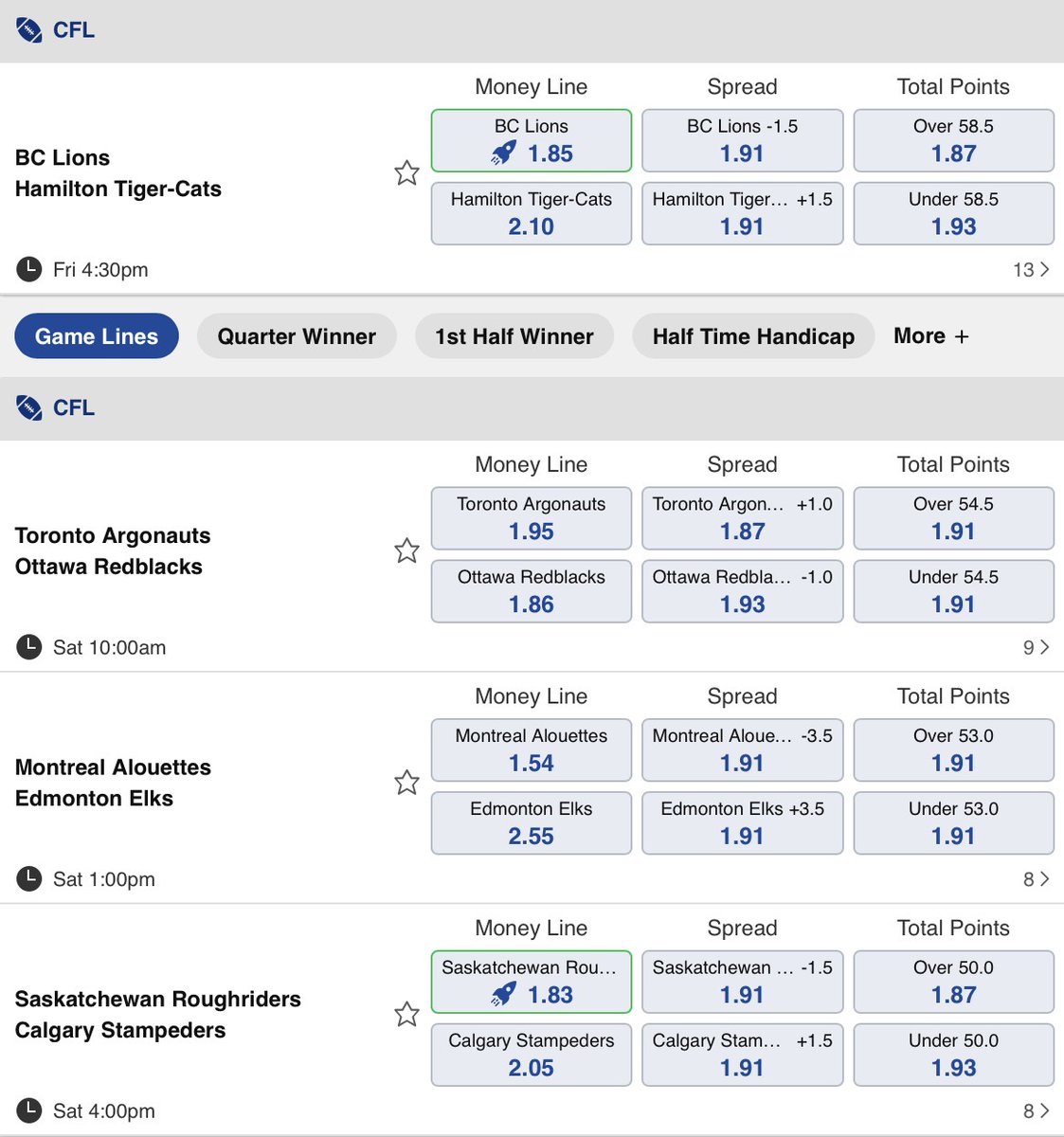Select Over 54.5 total points odds
This screenshot has height=1137, width=1064.
pyautogui.click(x=954, y=518)
